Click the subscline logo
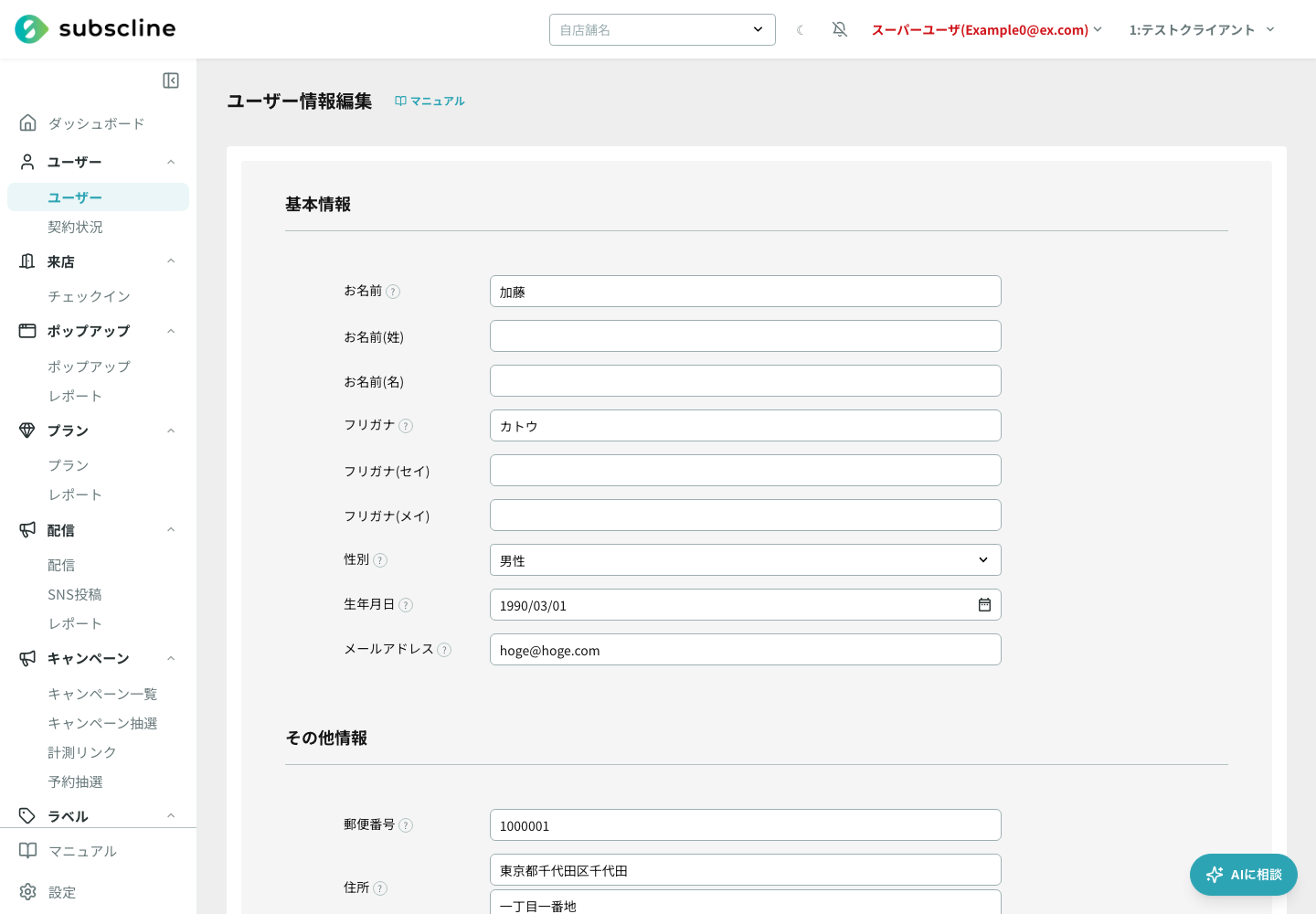This screenshot has height=914, width=1316. (x=95, y=29)
